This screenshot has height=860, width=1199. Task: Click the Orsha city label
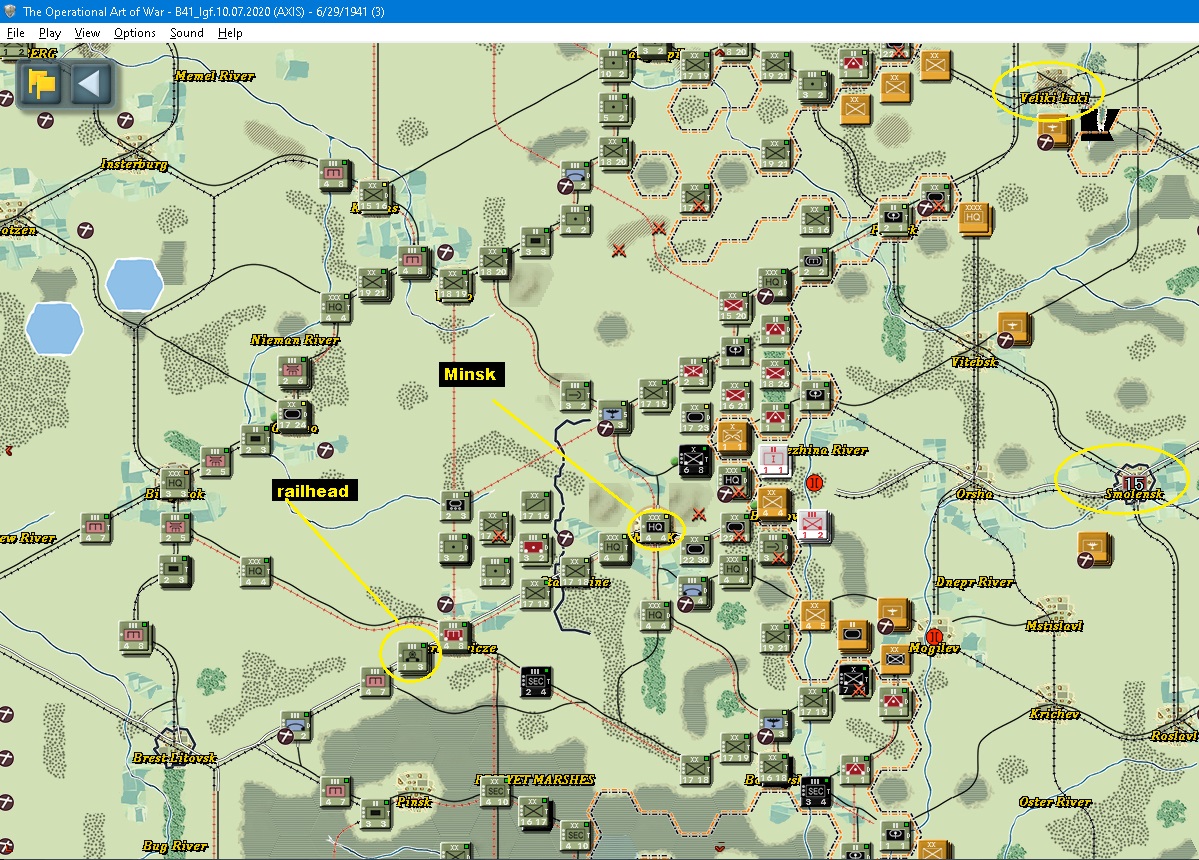click(974, 494)
